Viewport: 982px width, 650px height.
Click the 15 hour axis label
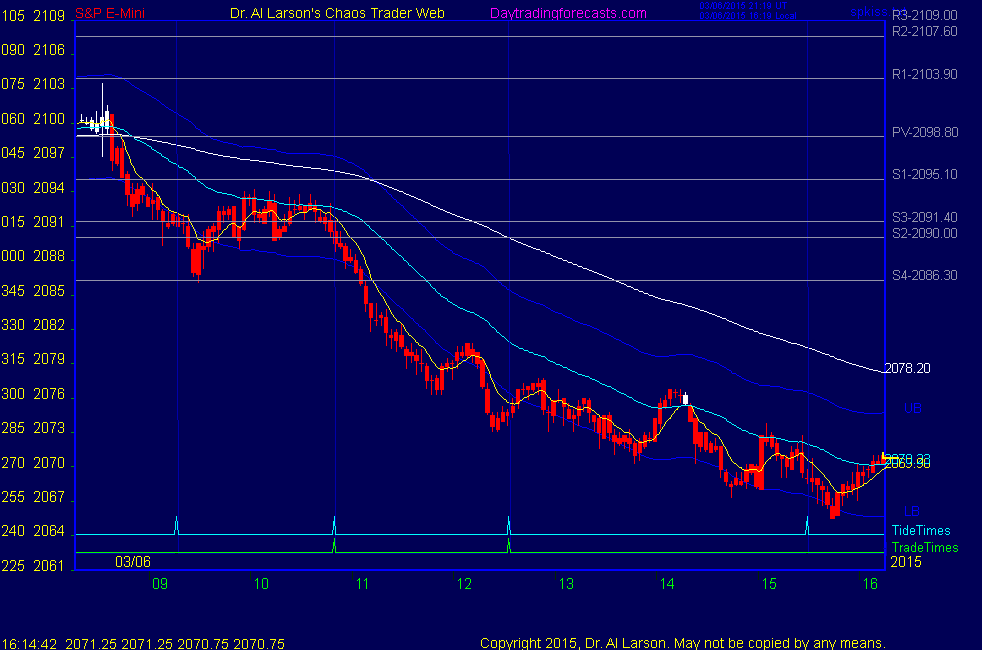pyautogui.click(x=769, y=584)
